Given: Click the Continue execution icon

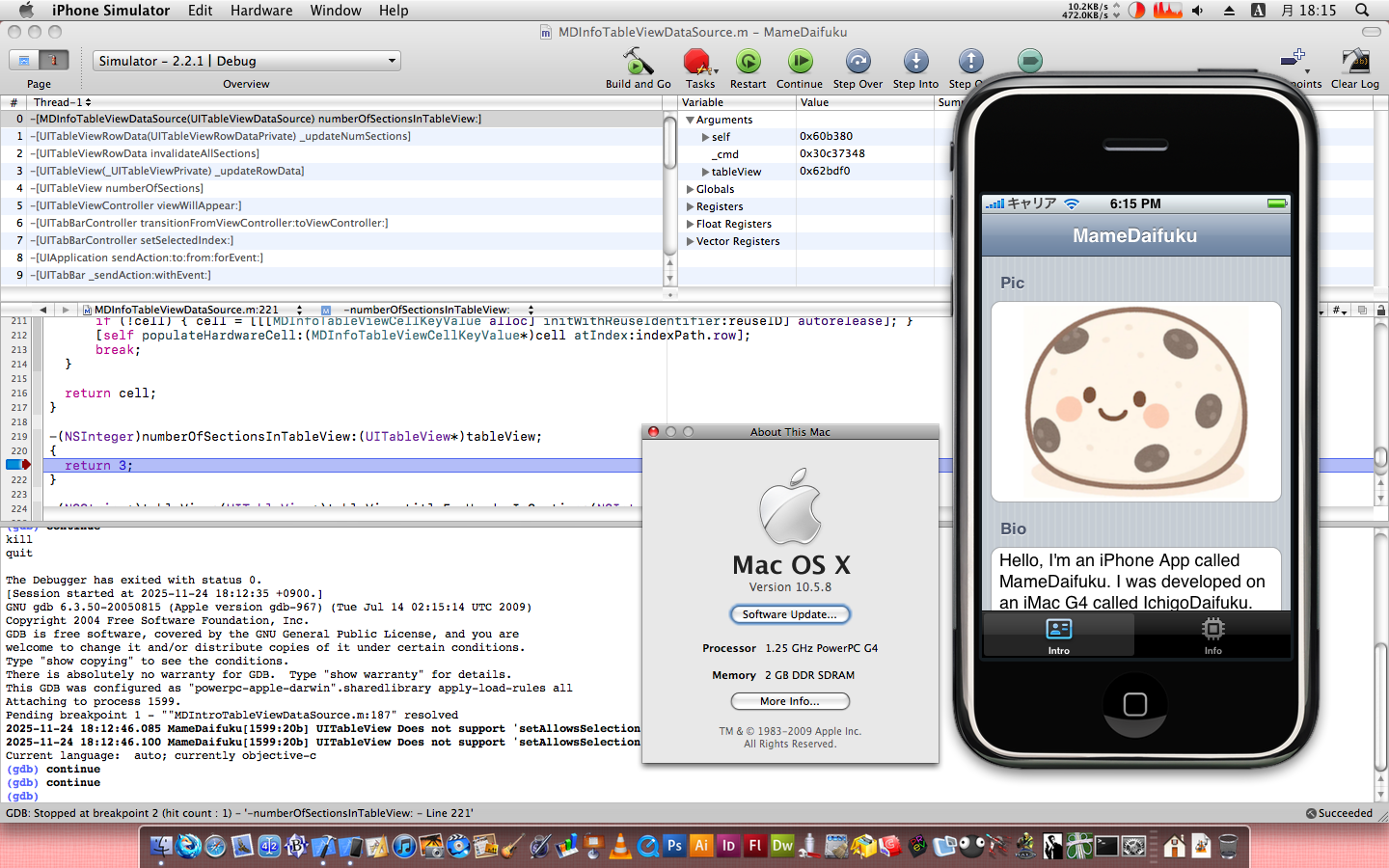Looking at the screenshot, I should pyautogui.click(x=800, y=63).
